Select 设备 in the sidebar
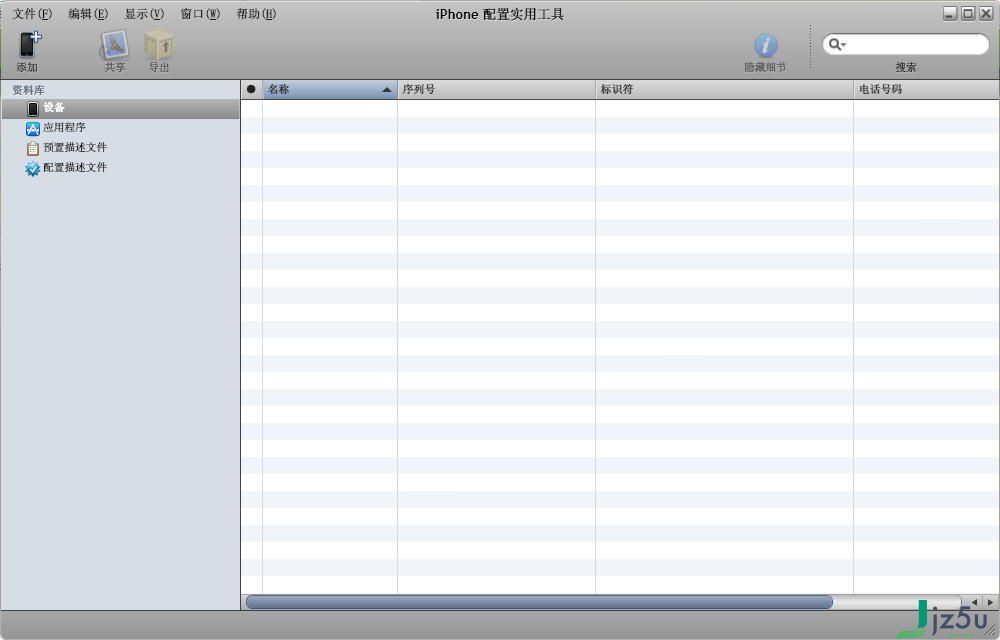1000x640 pixels. click(121, 108)
